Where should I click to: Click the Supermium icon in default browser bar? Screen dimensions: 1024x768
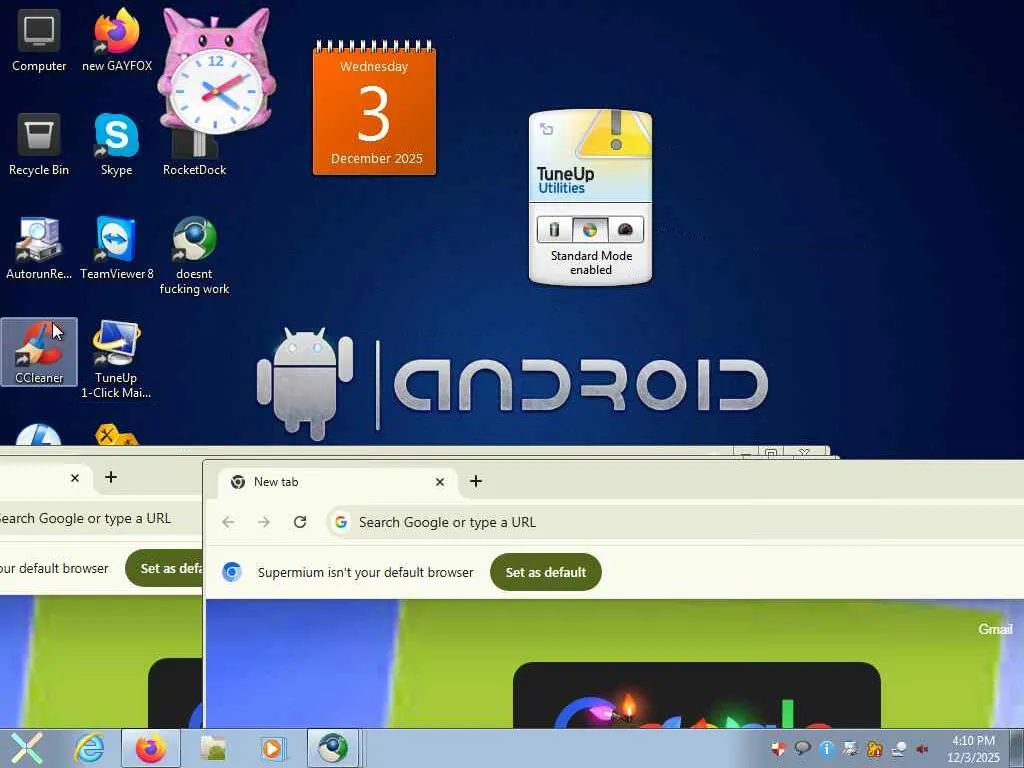pos(232,572)
